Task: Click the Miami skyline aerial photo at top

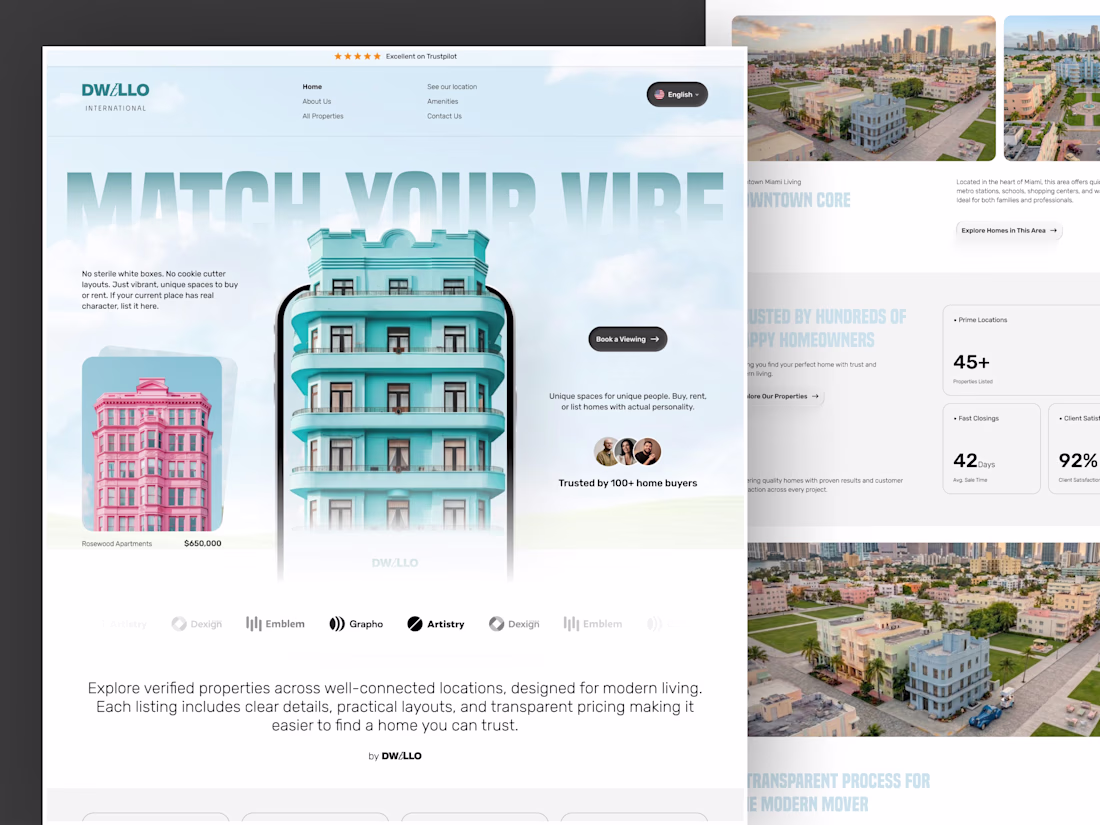Action: tap(864, 88)
